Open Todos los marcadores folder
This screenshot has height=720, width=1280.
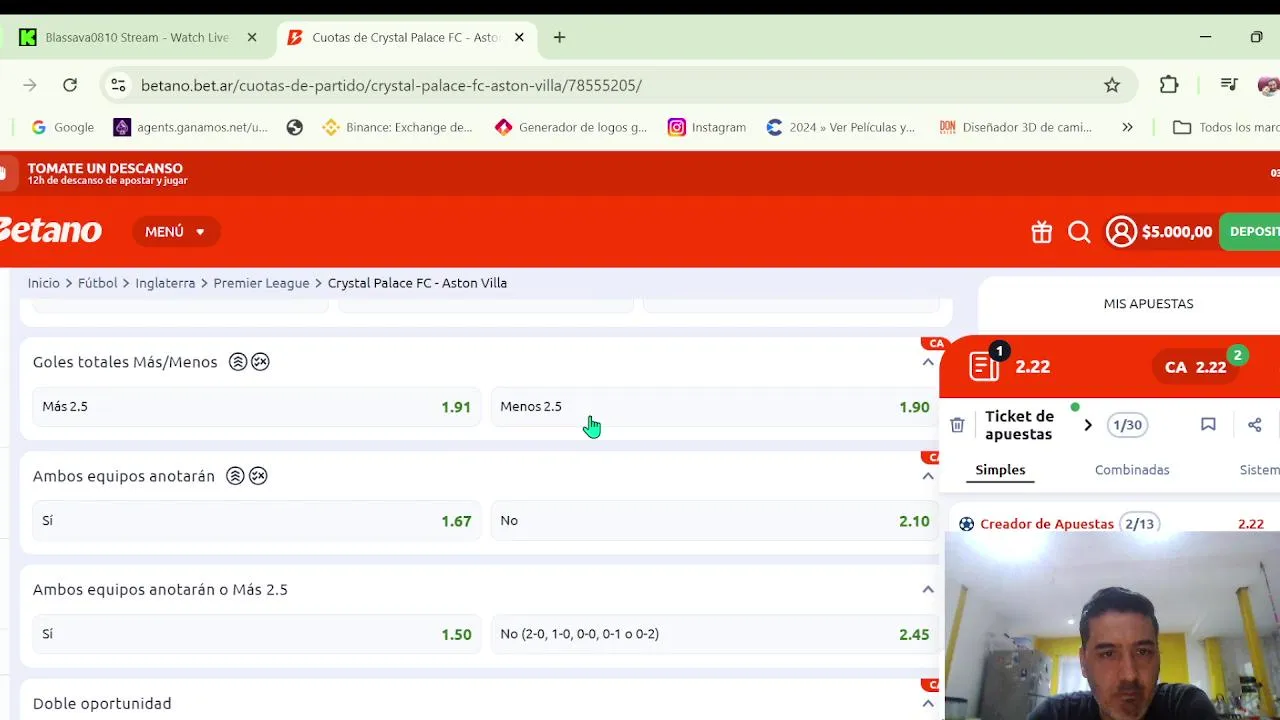coord(1226,127)
